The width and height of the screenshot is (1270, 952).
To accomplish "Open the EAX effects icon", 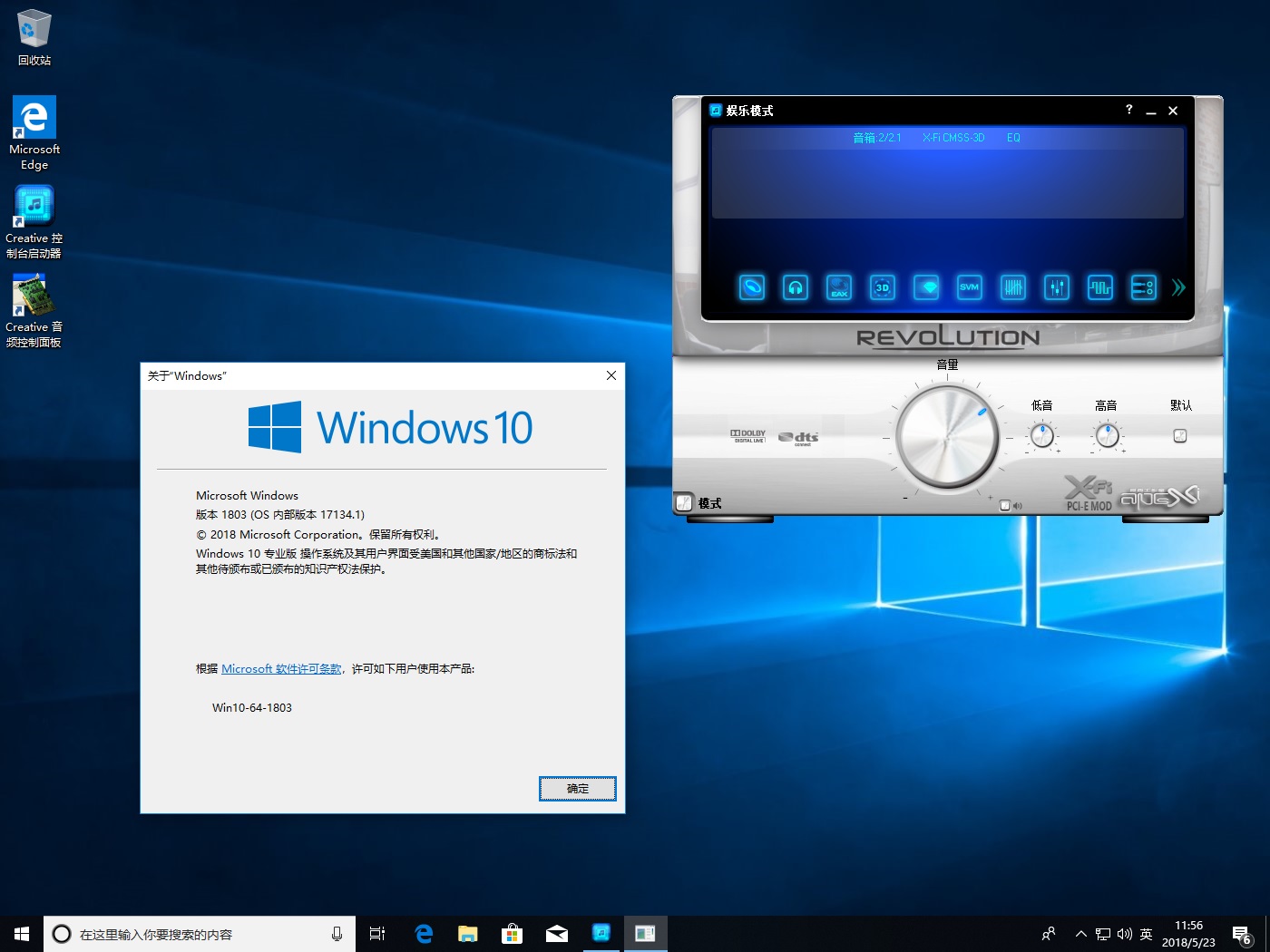I will point(839,287).
